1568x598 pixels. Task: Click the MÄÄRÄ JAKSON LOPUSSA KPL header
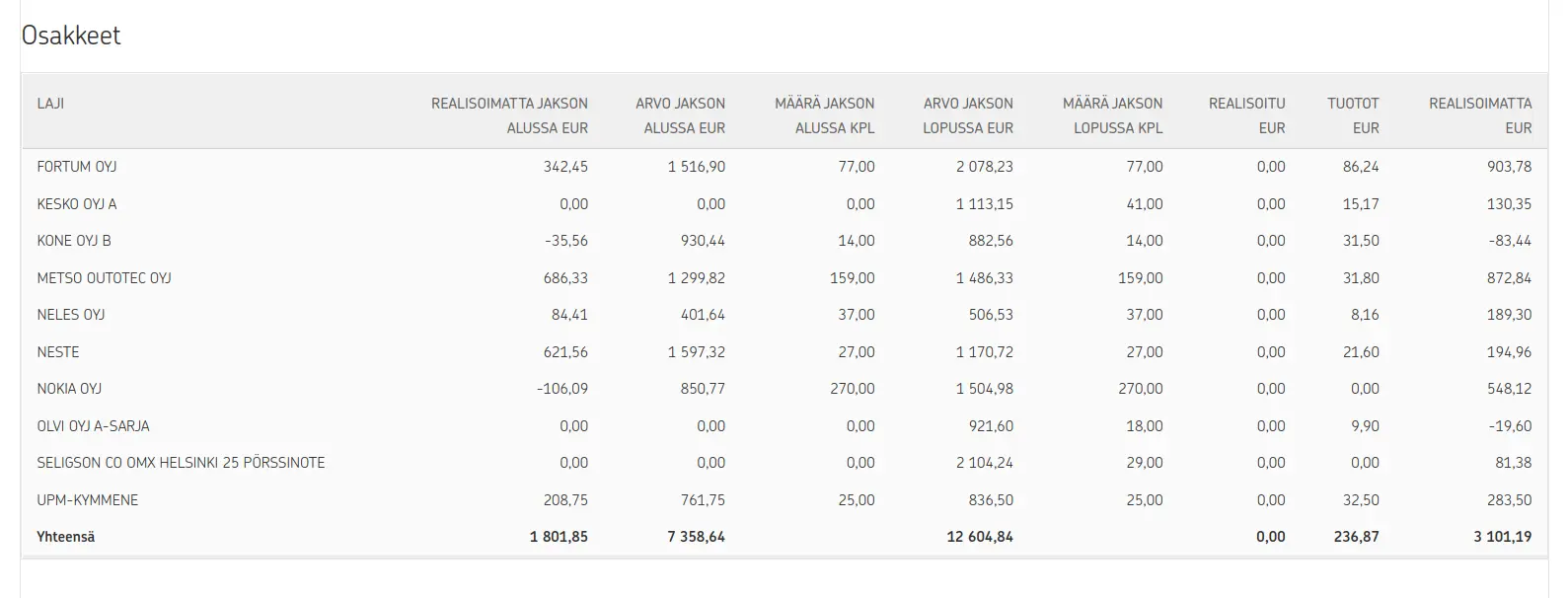click(1112, 115)
